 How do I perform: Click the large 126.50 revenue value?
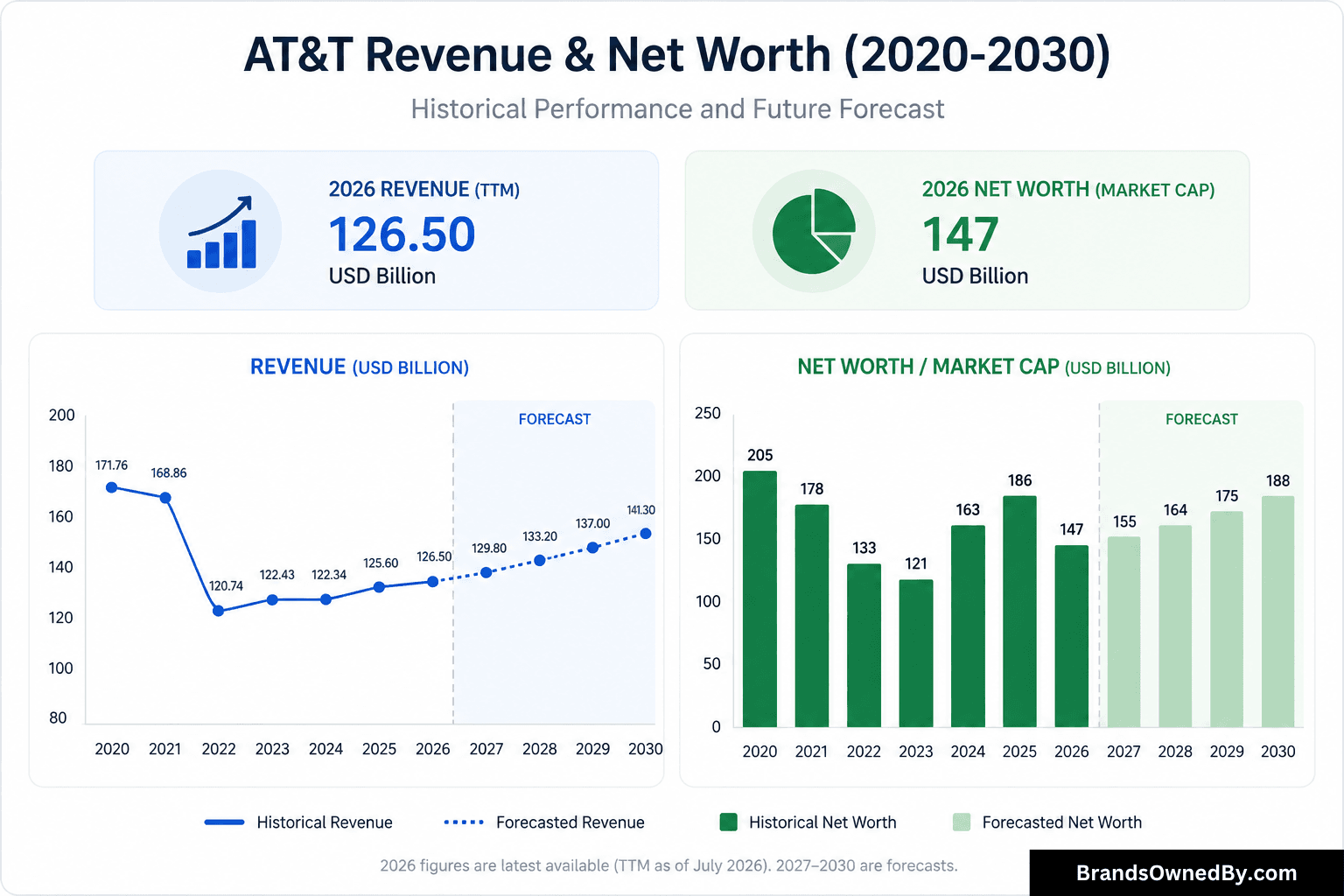click(x=402, y=234)
